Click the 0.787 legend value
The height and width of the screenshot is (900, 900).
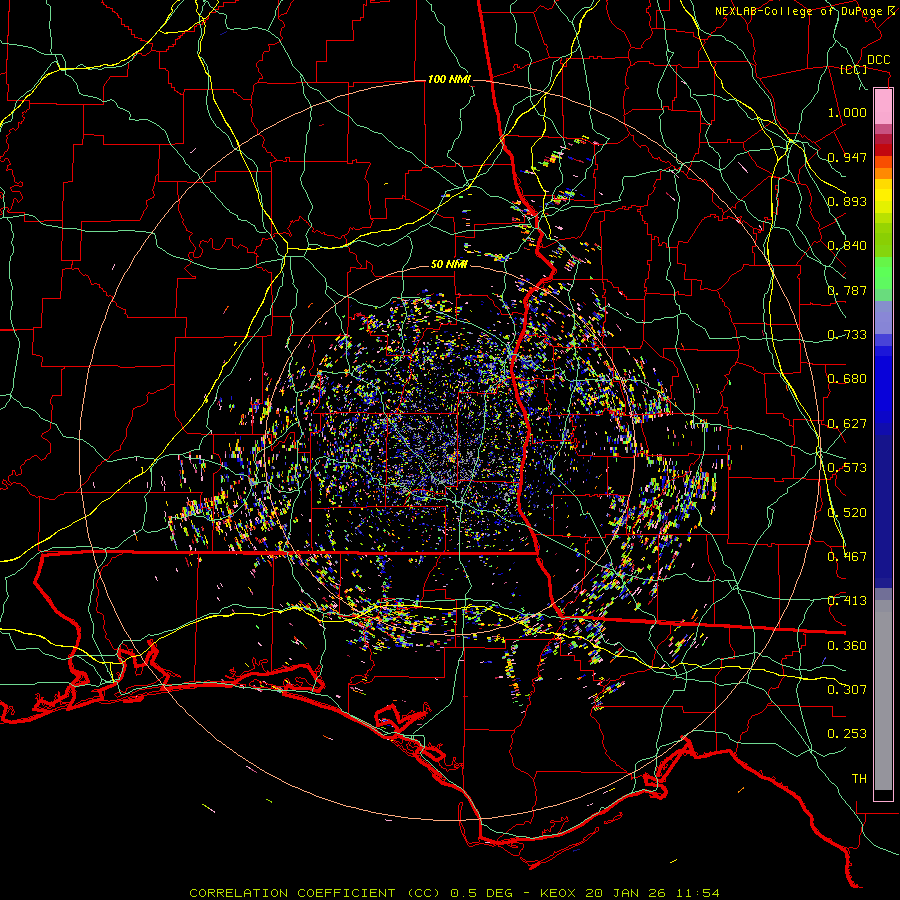point(847,290)
